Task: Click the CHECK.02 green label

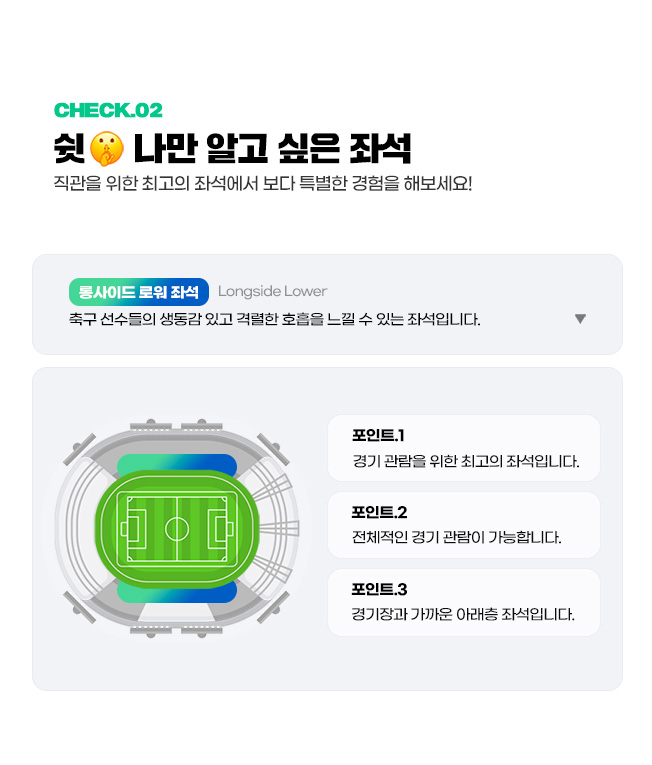Action: point(108,110)
